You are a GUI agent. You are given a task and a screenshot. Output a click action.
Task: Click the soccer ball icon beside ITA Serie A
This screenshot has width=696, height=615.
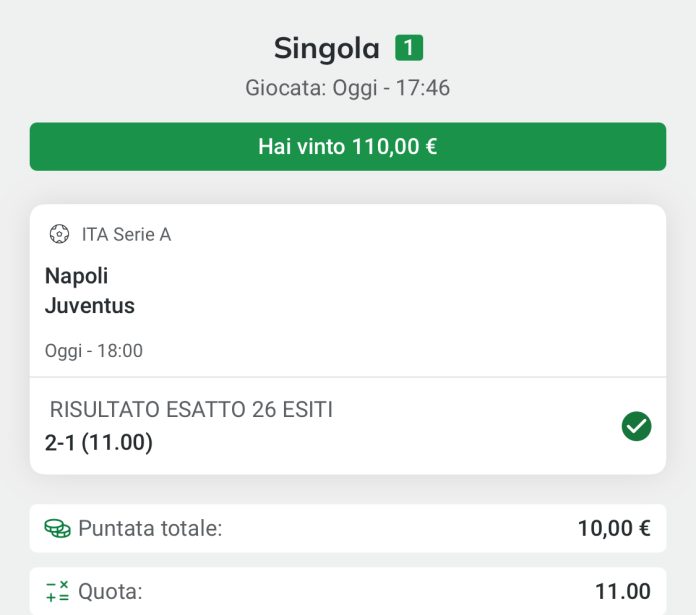coord(59,234)
